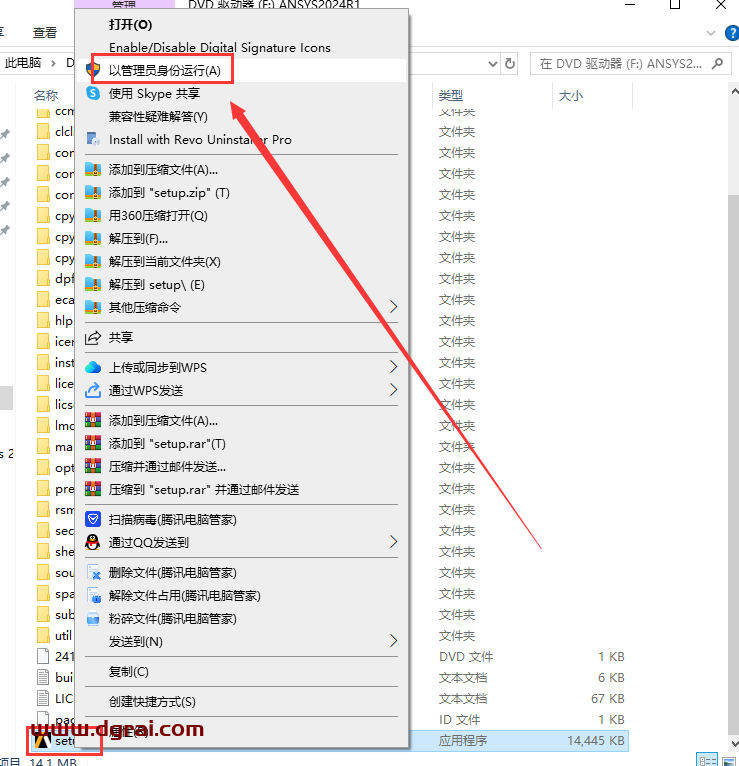Switch to details view icon
The image size is (739, 766).
[x=707, y=761]
